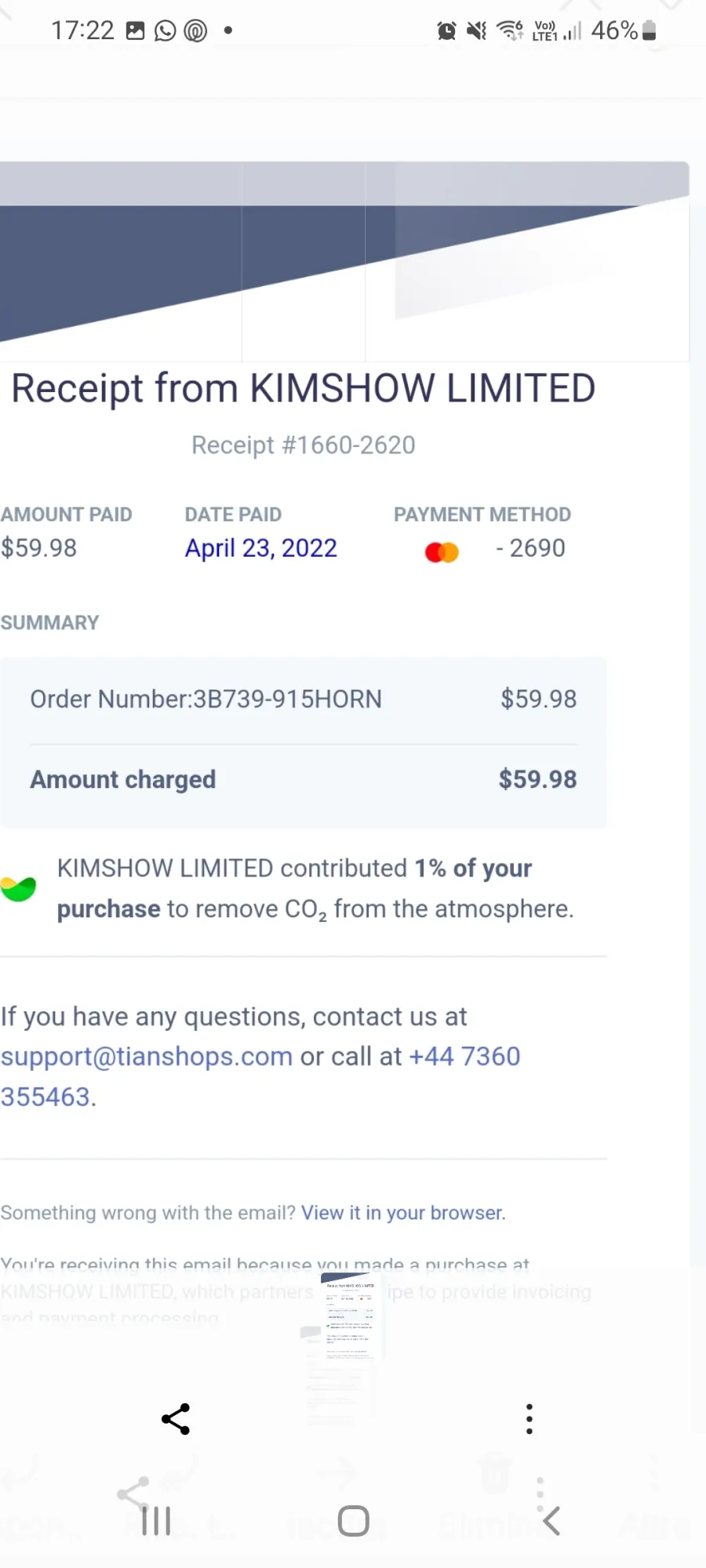Viewport: 706px width, 1568px height.
Task: Open the three-dot more options menu
Action: point(529,1419)
